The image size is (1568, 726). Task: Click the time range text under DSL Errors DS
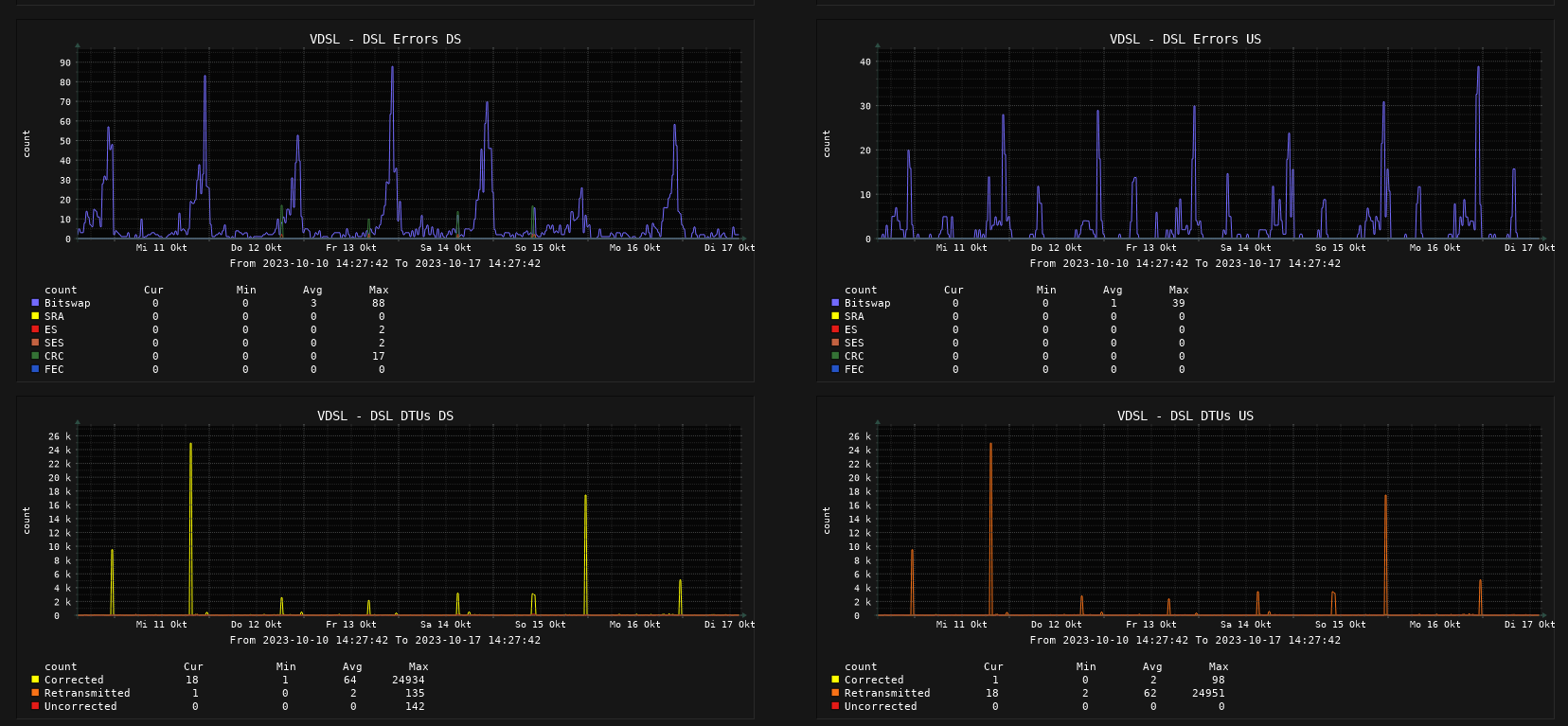pos(385,263)
